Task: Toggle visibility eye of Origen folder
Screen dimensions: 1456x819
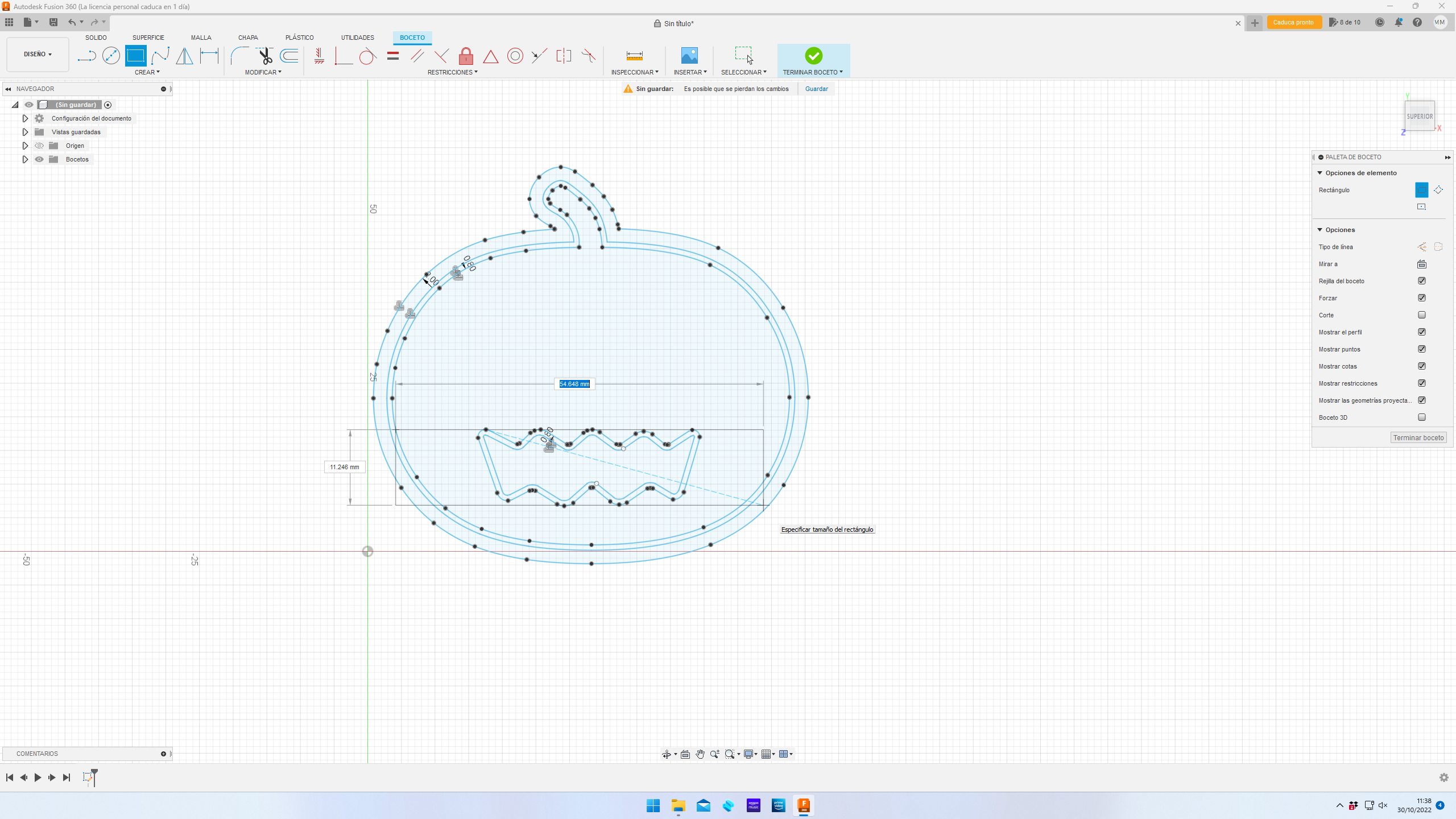Action: [39, 146]
